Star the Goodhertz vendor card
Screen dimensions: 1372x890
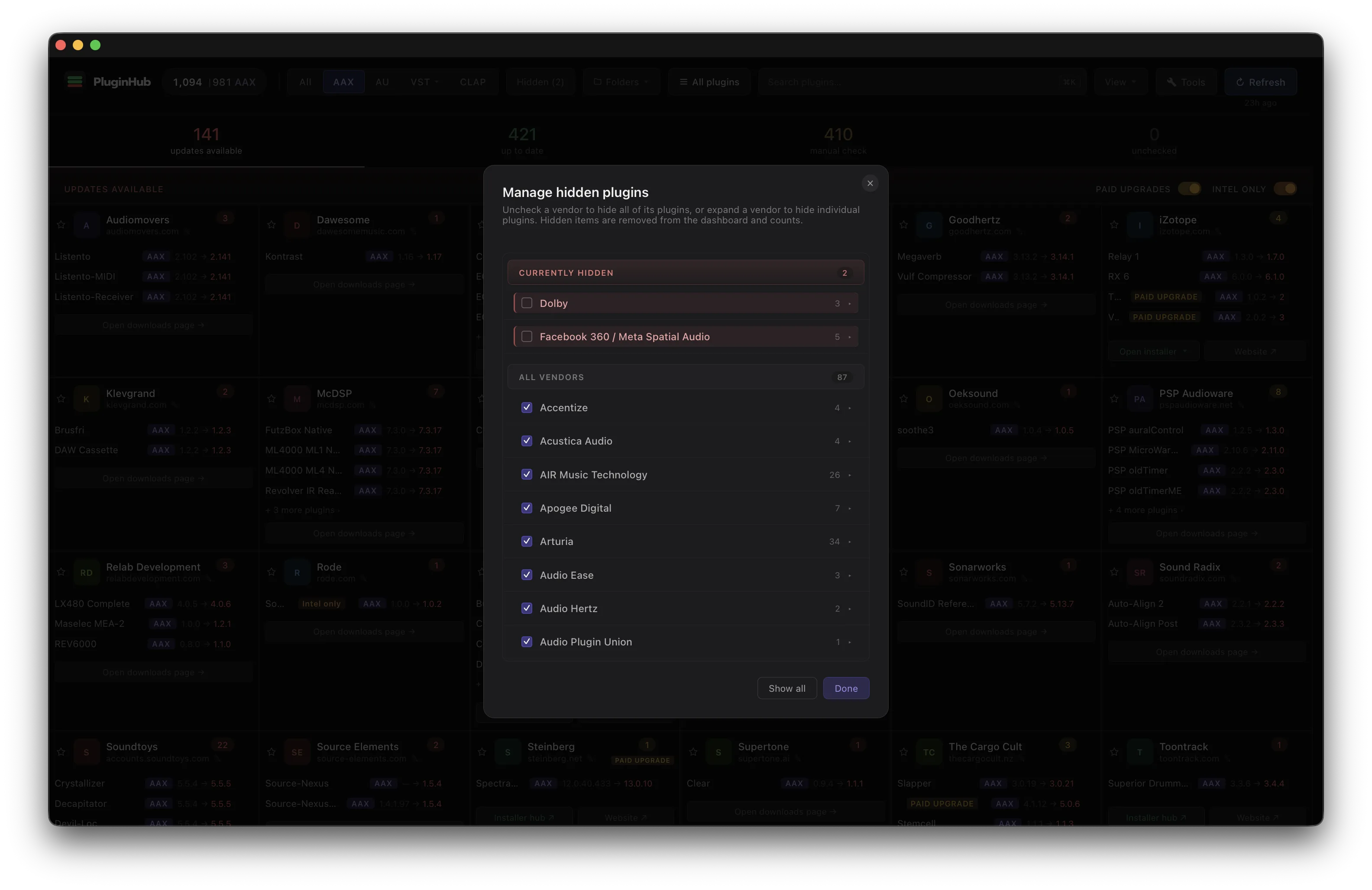[903, 225]
